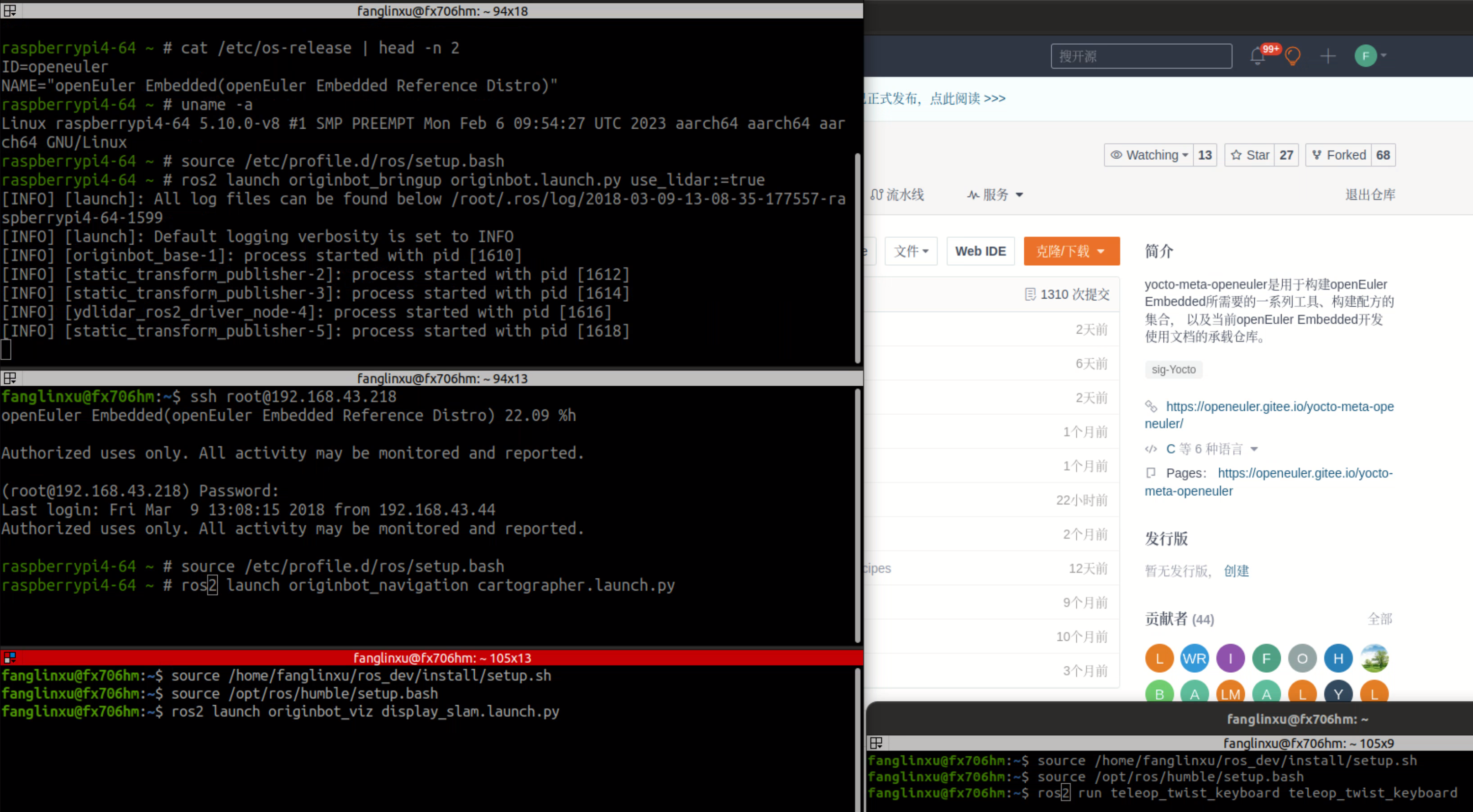Click the top terminal split-layout icon
The width and height of the screenshot is (1473, 812).
click(x=10, y=10)
